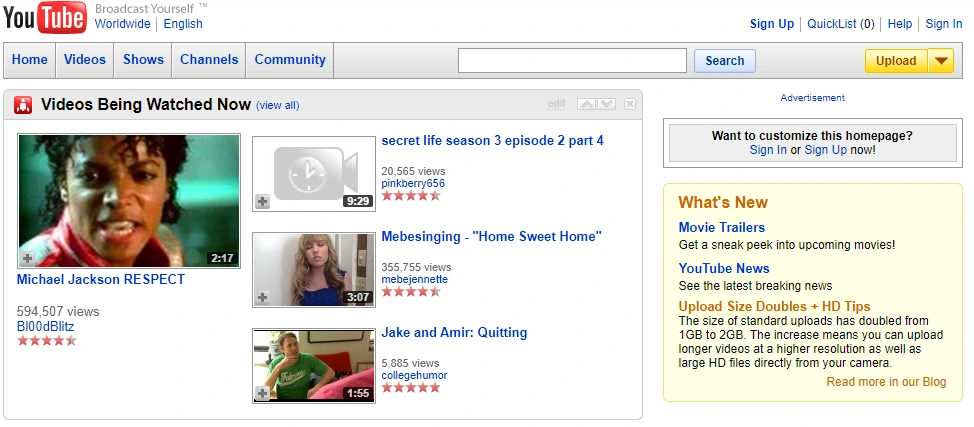Click the star rating under mebejennette

(x=411, y=292)
